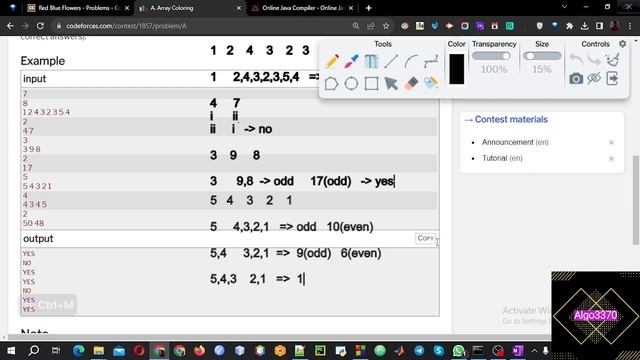
Task: Select the circle shape tool
Action: [x=351, y=83]
